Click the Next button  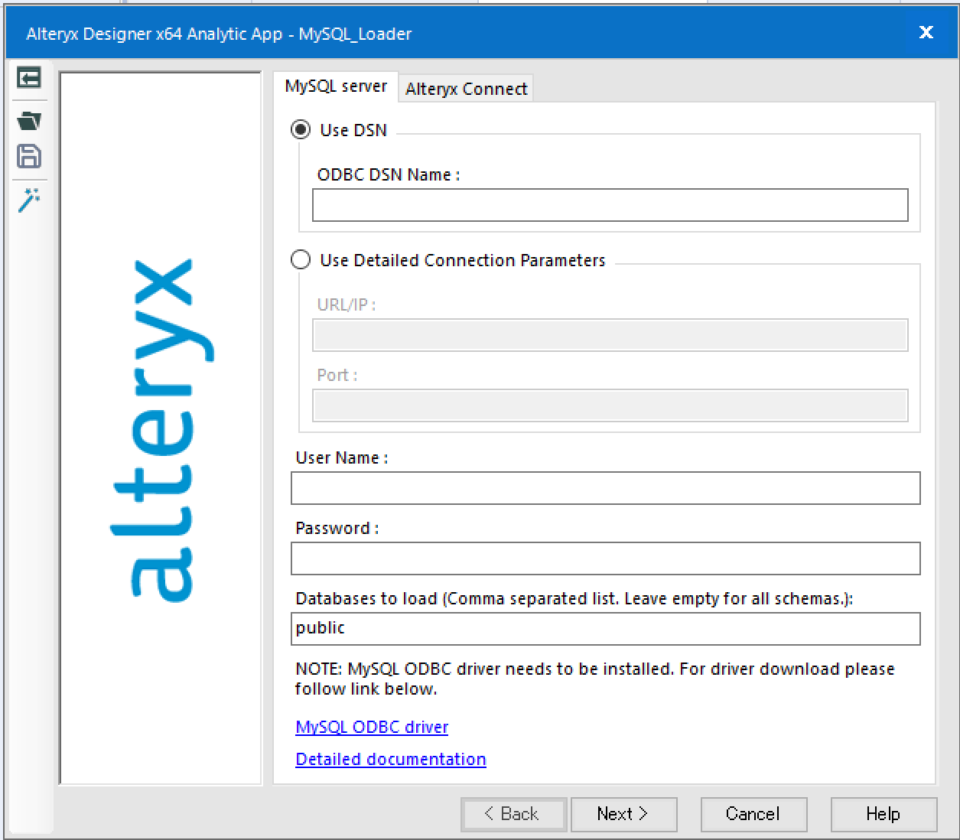(624, 814)
